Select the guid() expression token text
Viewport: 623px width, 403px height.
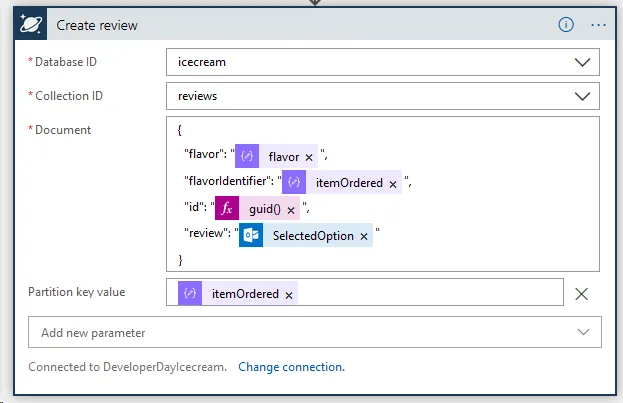(265, 209)
